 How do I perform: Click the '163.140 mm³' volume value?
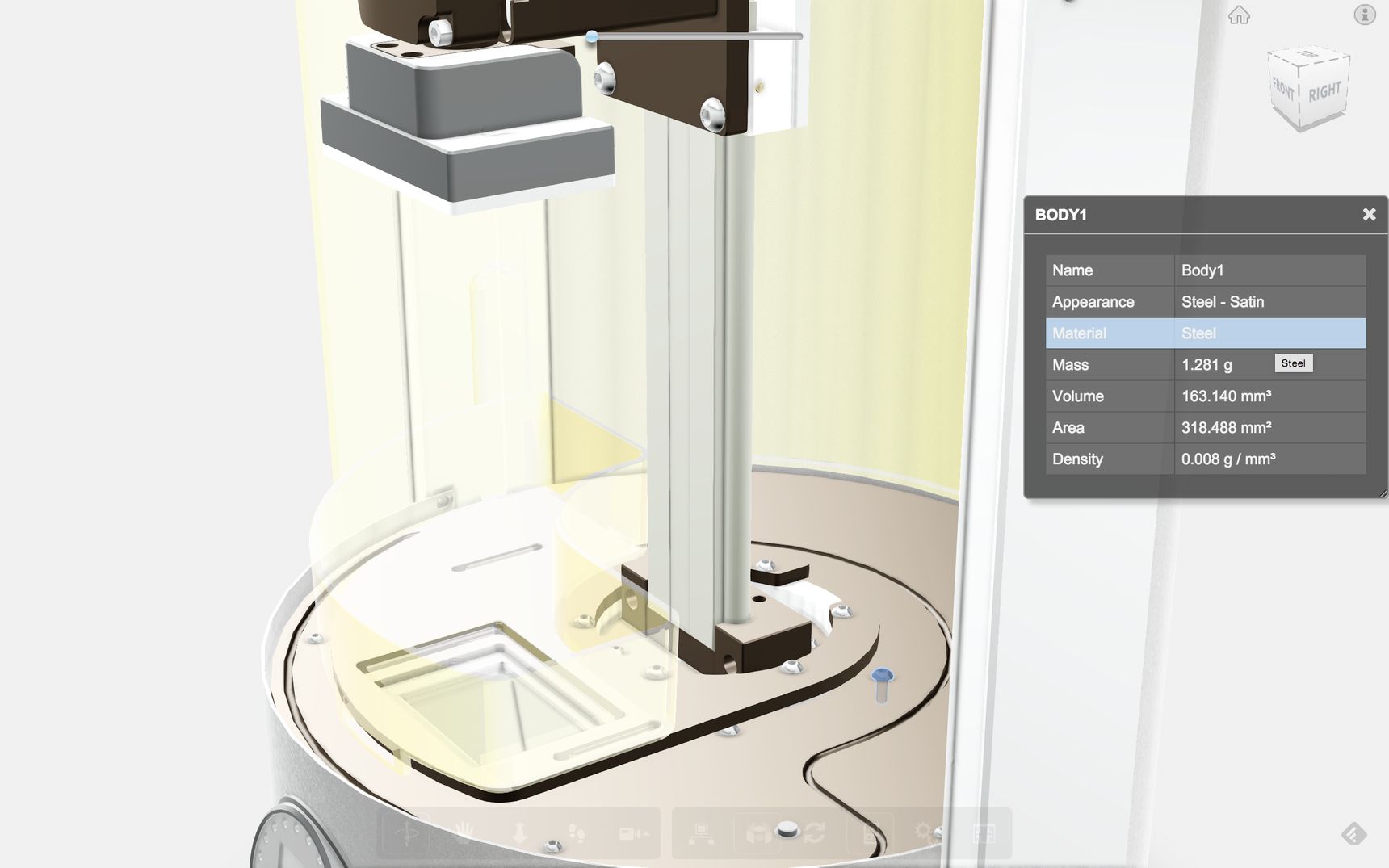click(x=1226, y=396)
